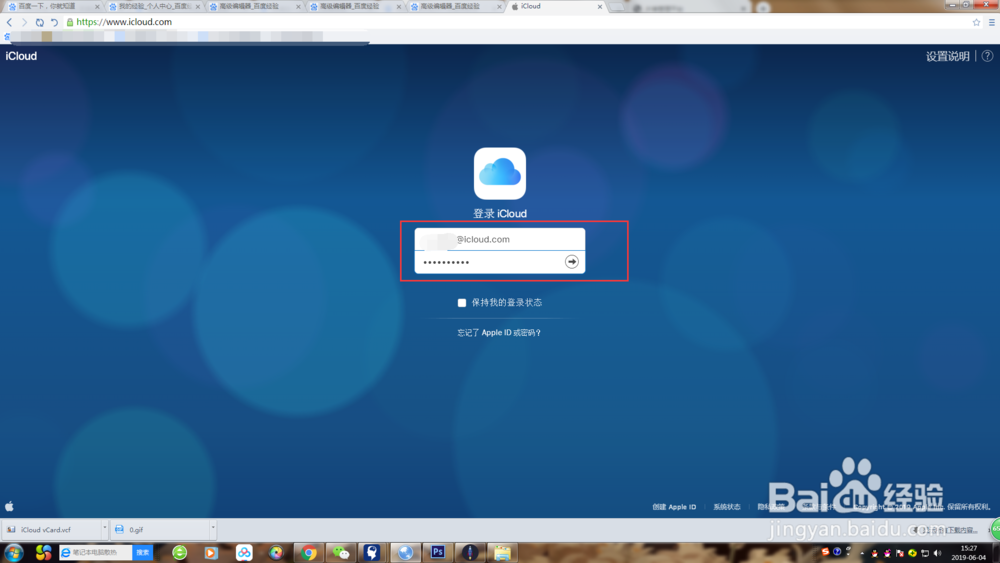
Task: Check the 保持我的登录状态 checkbox
Action: 462,303
